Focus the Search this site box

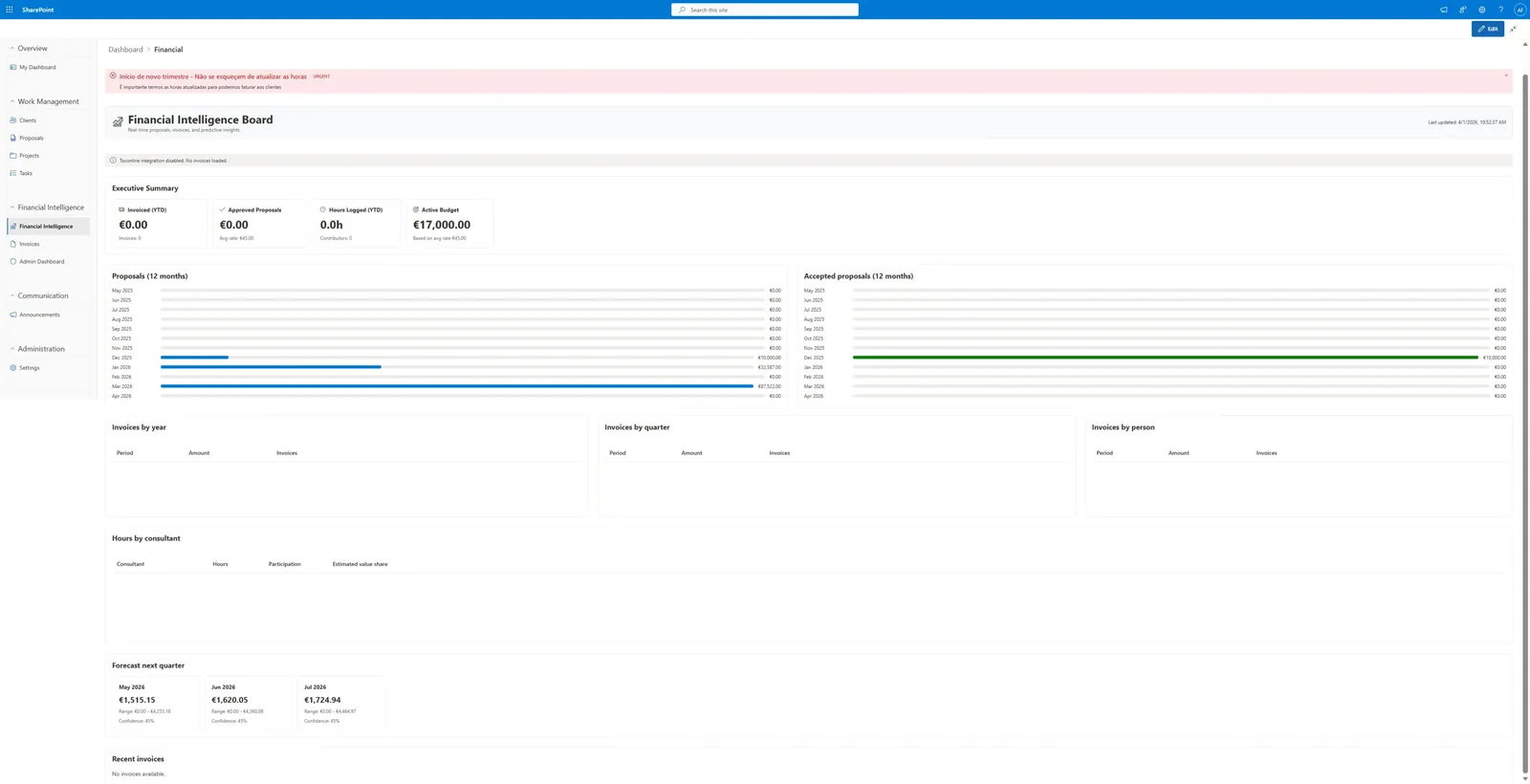(x=765, y=10)
